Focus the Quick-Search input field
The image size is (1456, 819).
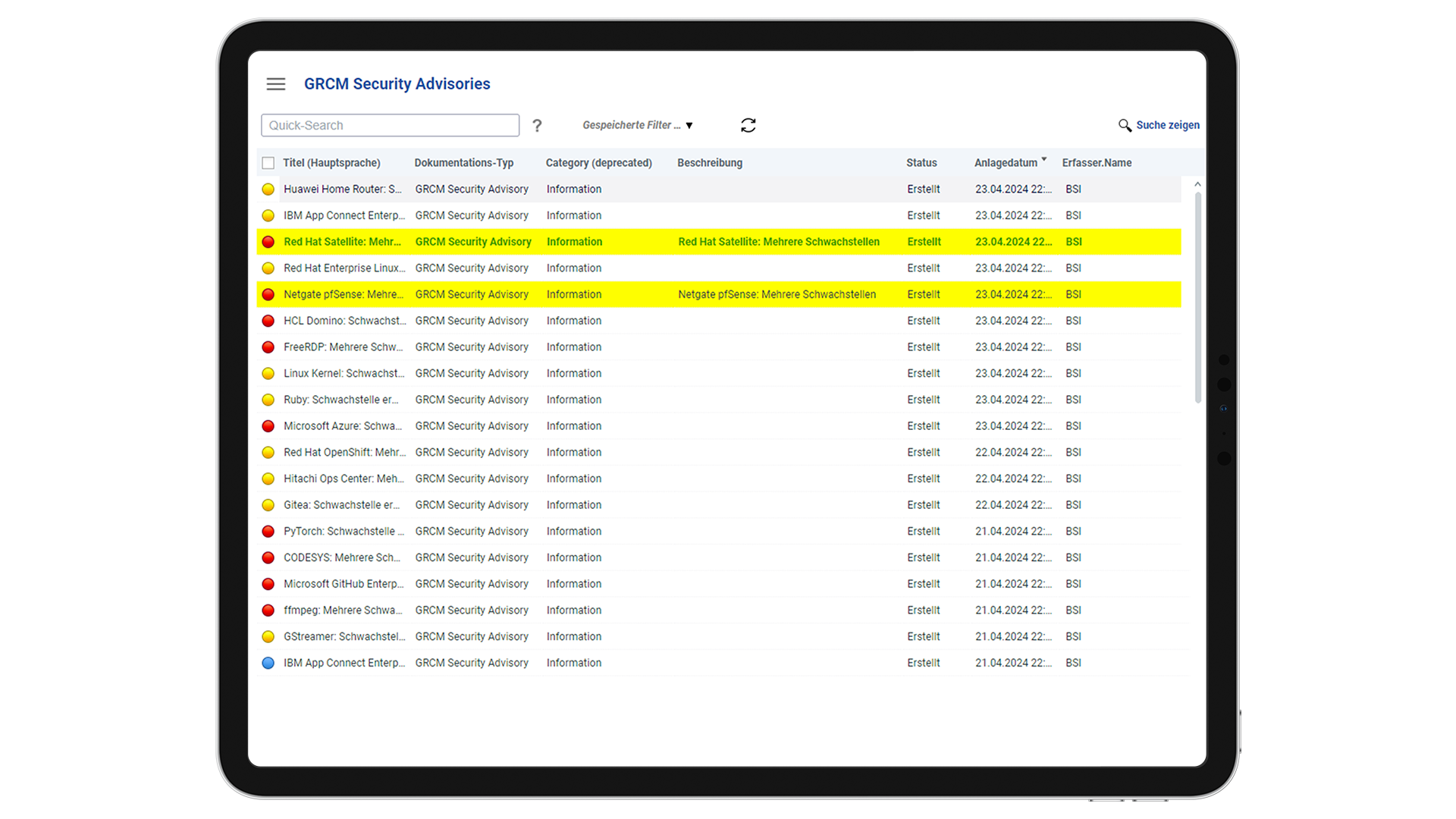pyautogui.click(x=390, y=125)
